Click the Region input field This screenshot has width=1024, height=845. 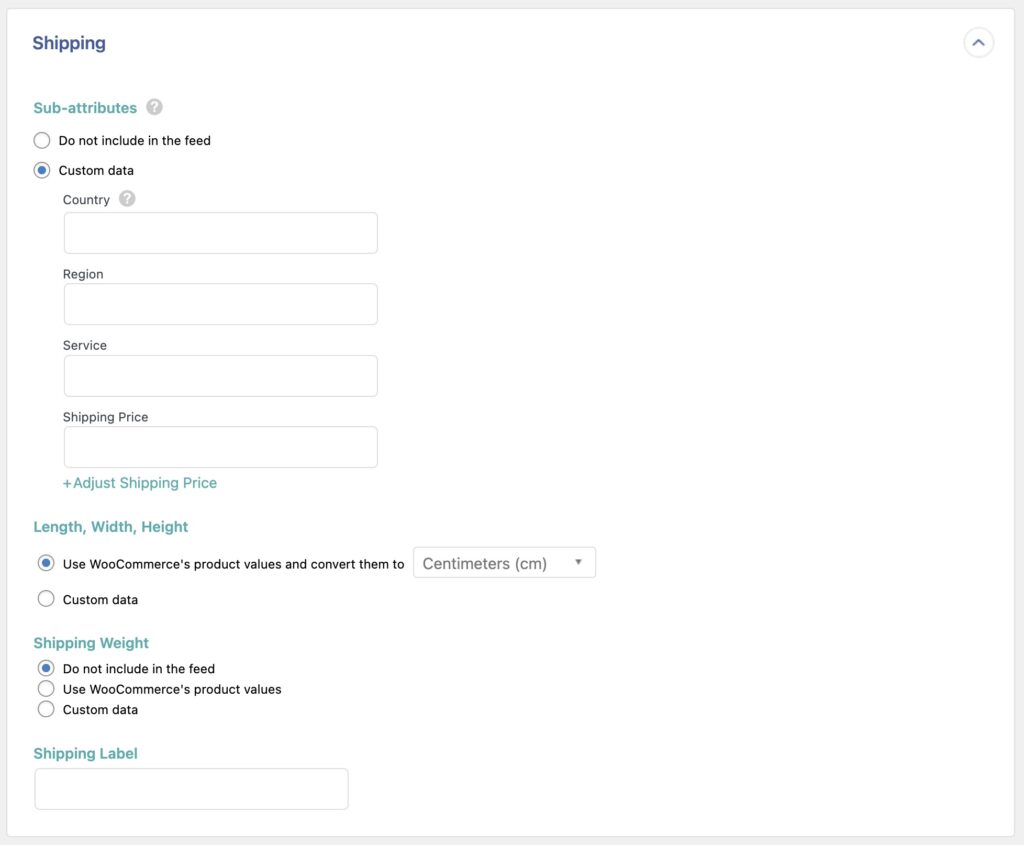pyautogui.click(x=220, y=303)
